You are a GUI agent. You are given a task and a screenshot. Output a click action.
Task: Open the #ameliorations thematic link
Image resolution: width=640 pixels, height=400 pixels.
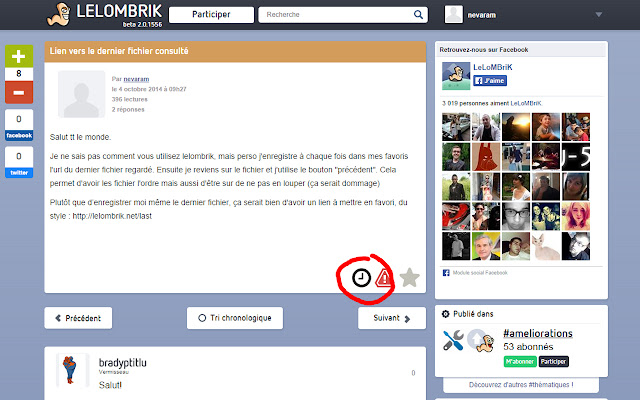pyautogui.click(x=538, y=333)
